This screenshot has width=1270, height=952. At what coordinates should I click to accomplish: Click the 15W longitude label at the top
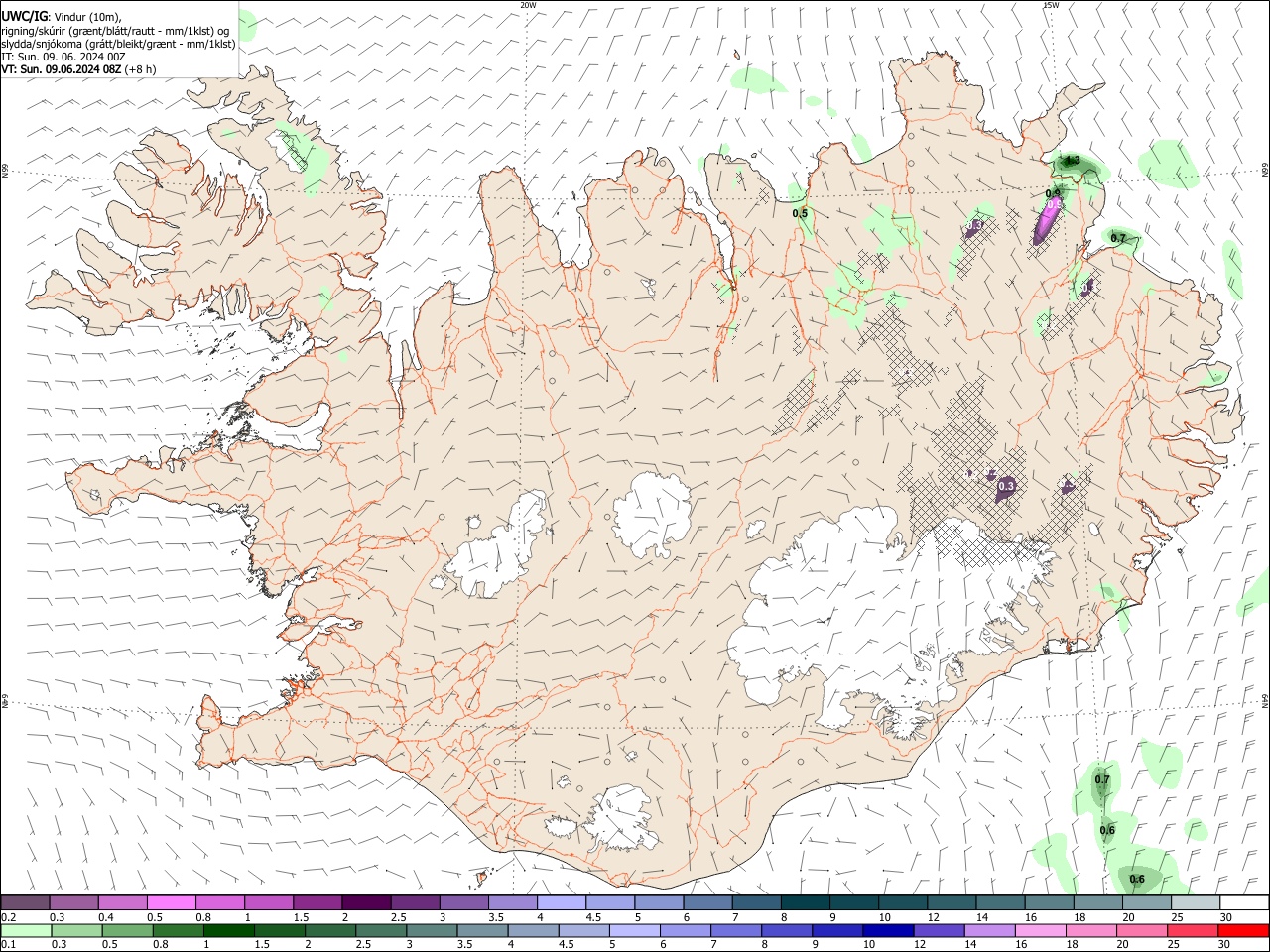[x=1051, y=5]
